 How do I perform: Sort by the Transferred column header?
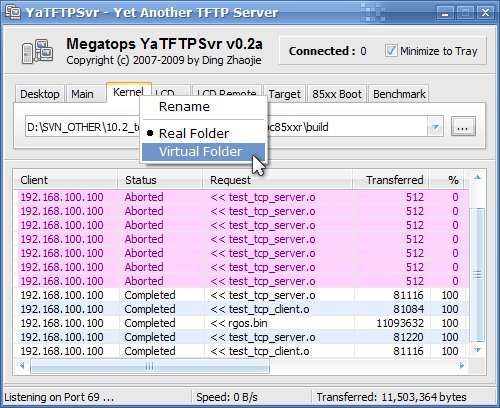(391, 180)
